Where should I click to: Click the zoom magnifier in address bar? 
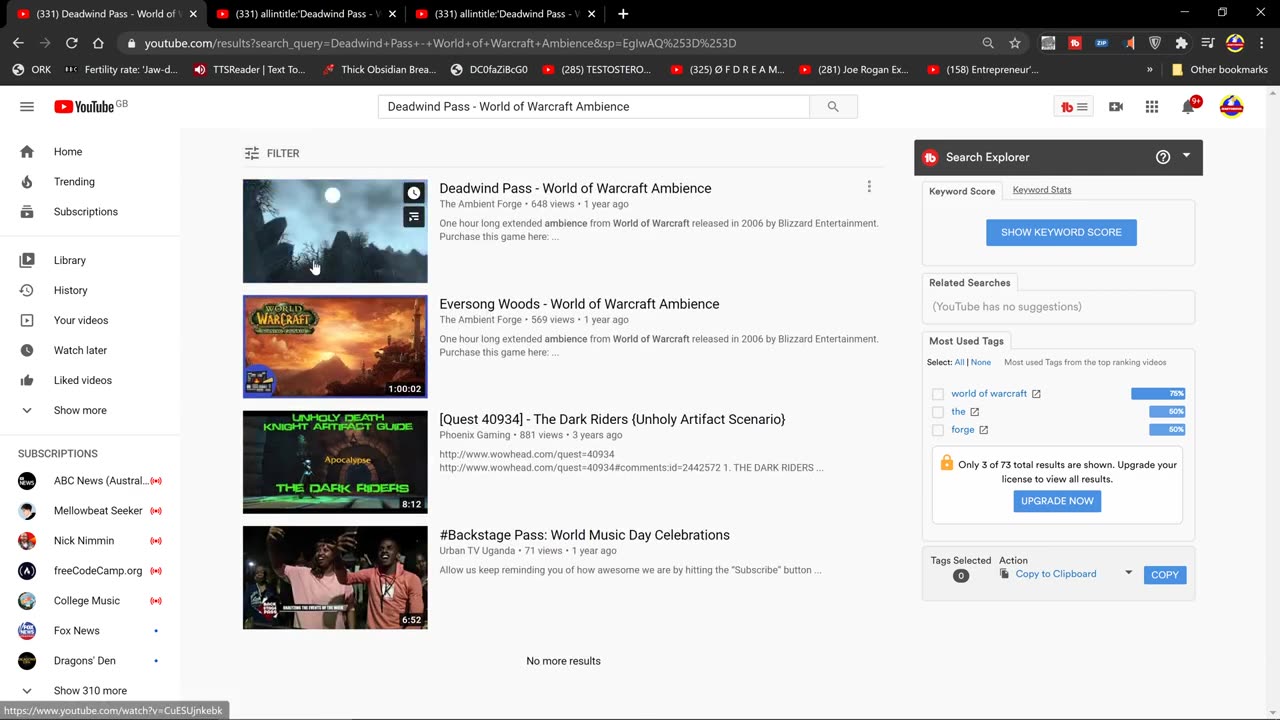(988, 43)
